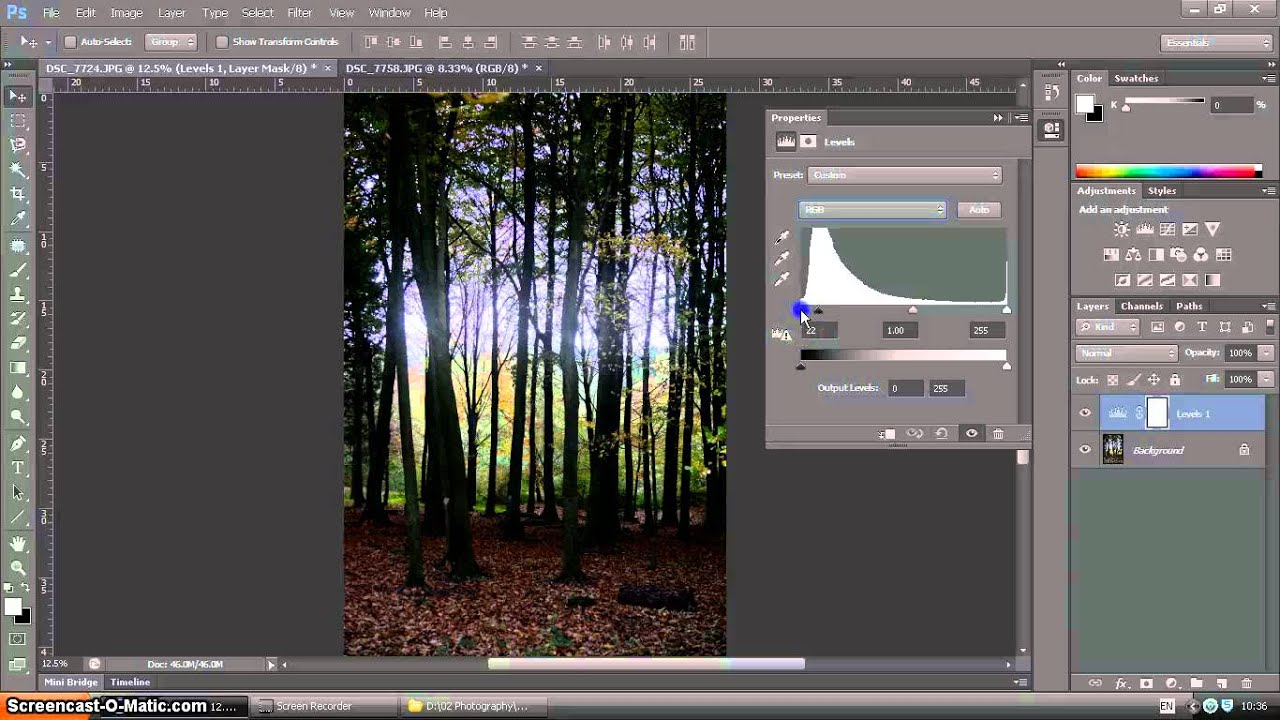Hide the Levels 1 layer
1280x720 pixels.
pos(1085,413)
